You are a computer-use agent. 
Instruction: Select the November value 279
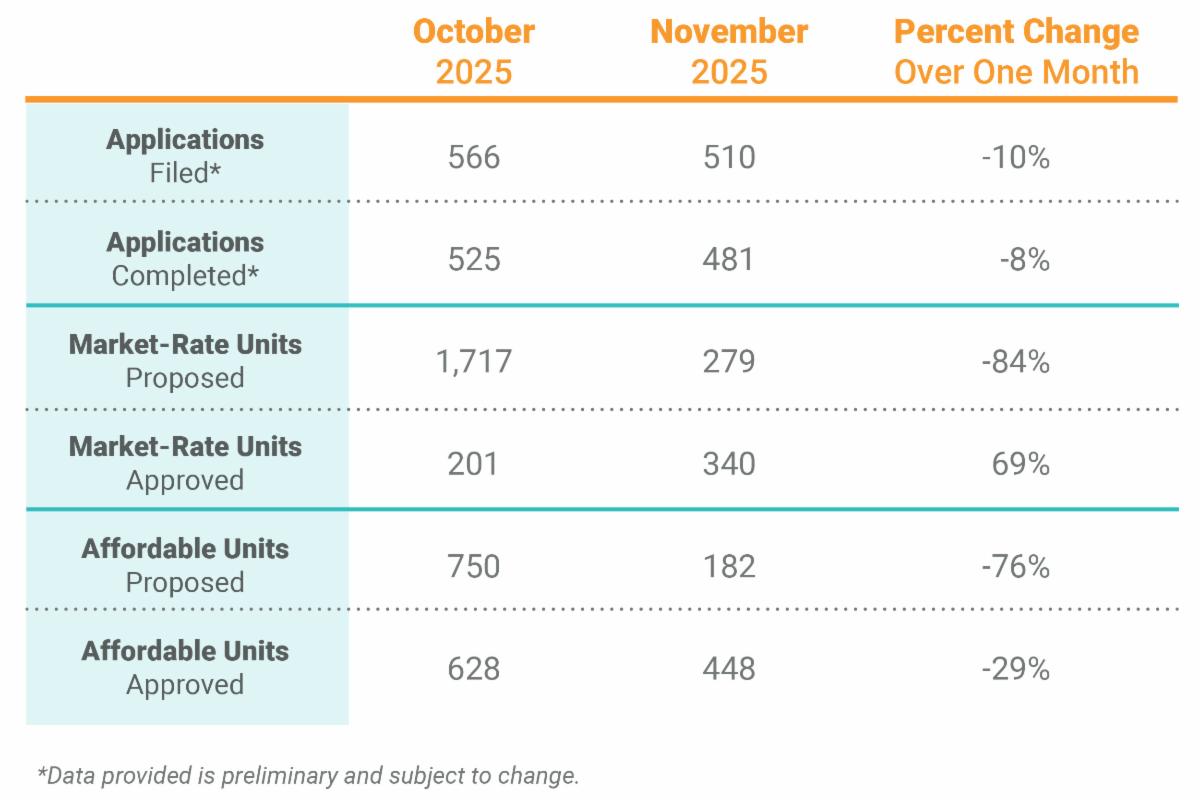tap(728, 362)
